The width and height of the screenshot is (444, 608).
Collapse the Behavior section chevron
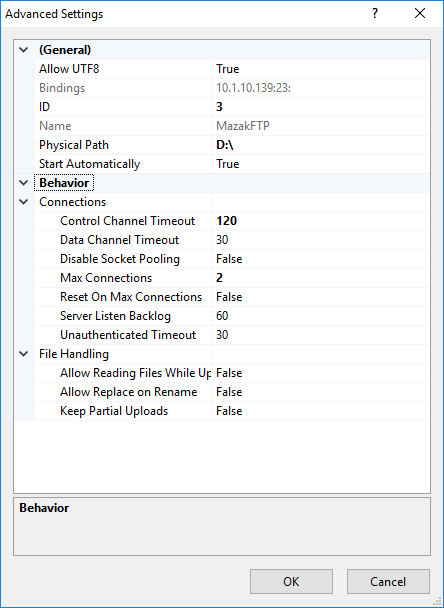[24, 183]
